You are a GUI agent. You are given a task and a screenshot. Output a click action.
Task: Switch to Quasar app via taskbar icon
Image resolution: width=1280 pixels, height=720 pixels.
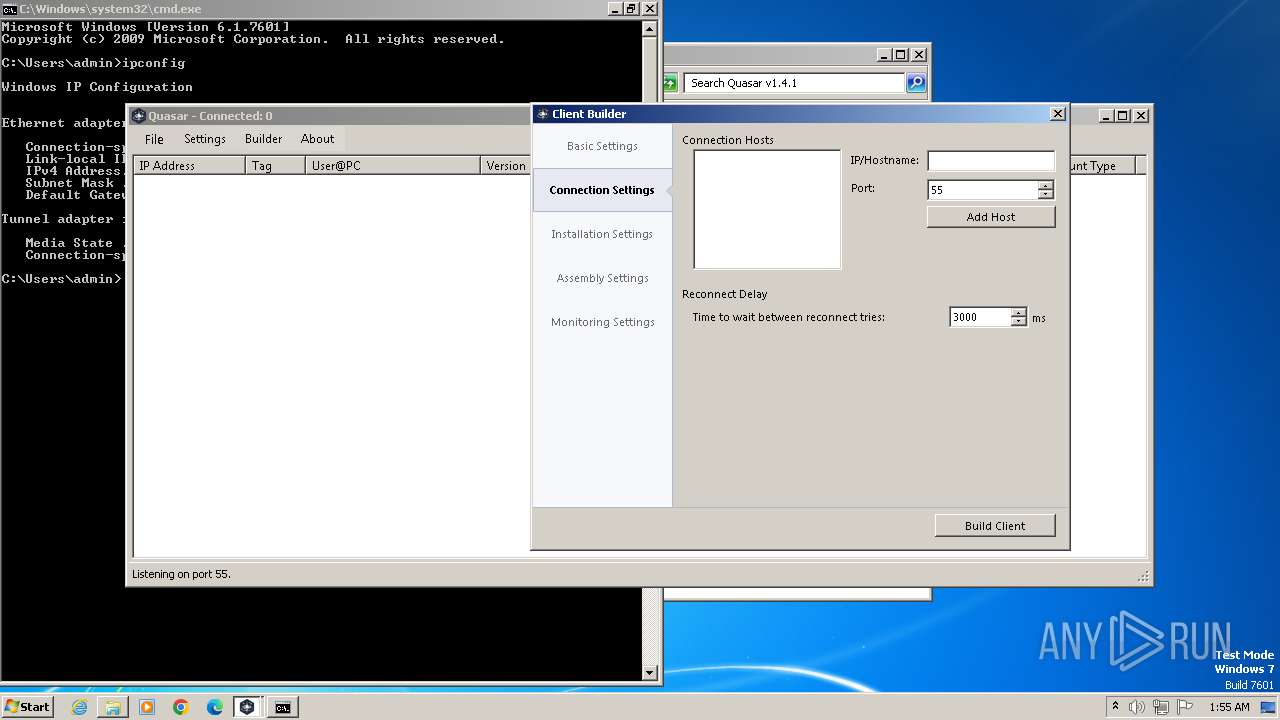click(x=247, y=707)
